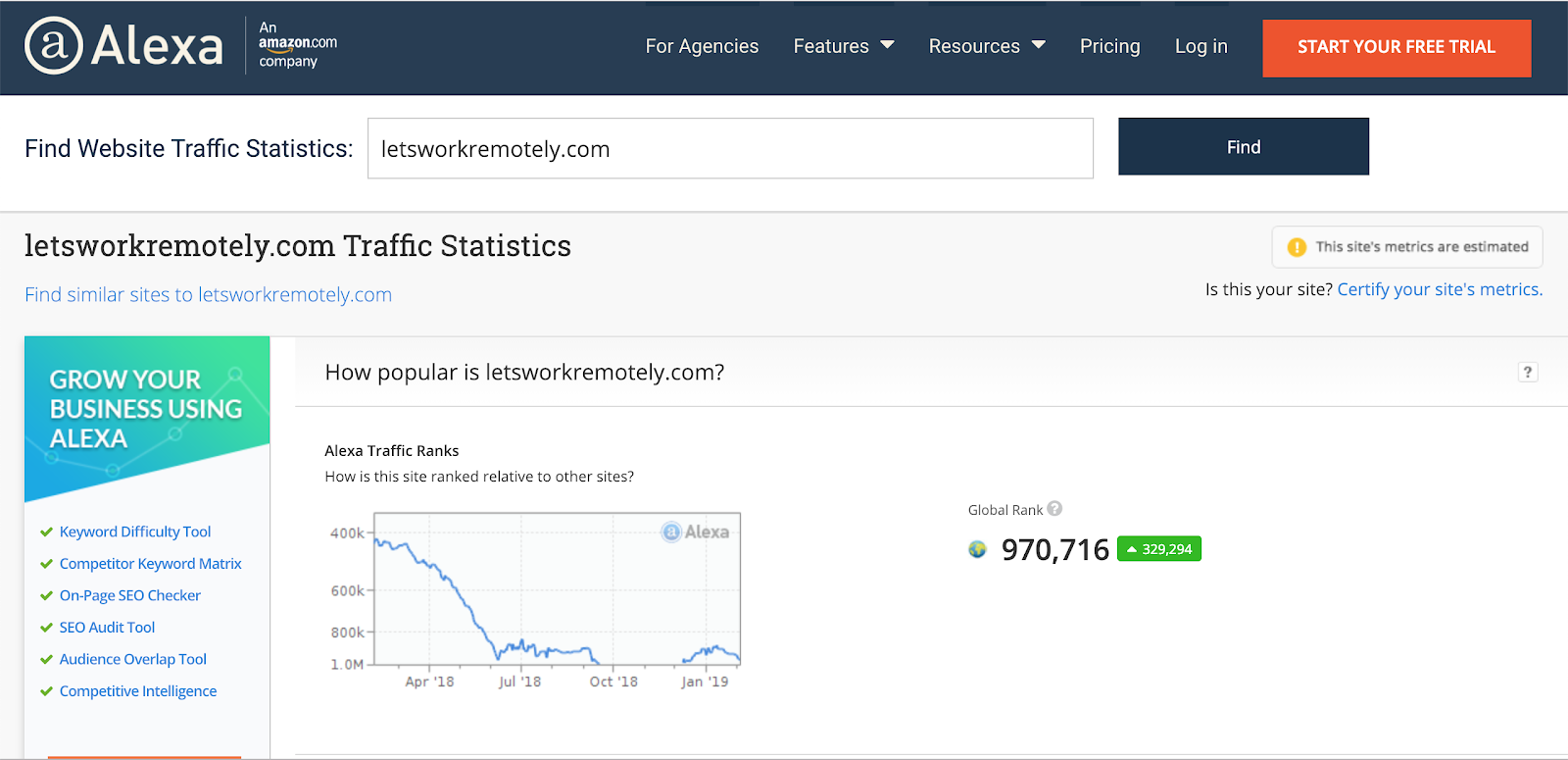Open the Competitor Keyword Matrix link
Image resolution: width=1568 pixels, height=760 pixels.
[x=150, y=564]
